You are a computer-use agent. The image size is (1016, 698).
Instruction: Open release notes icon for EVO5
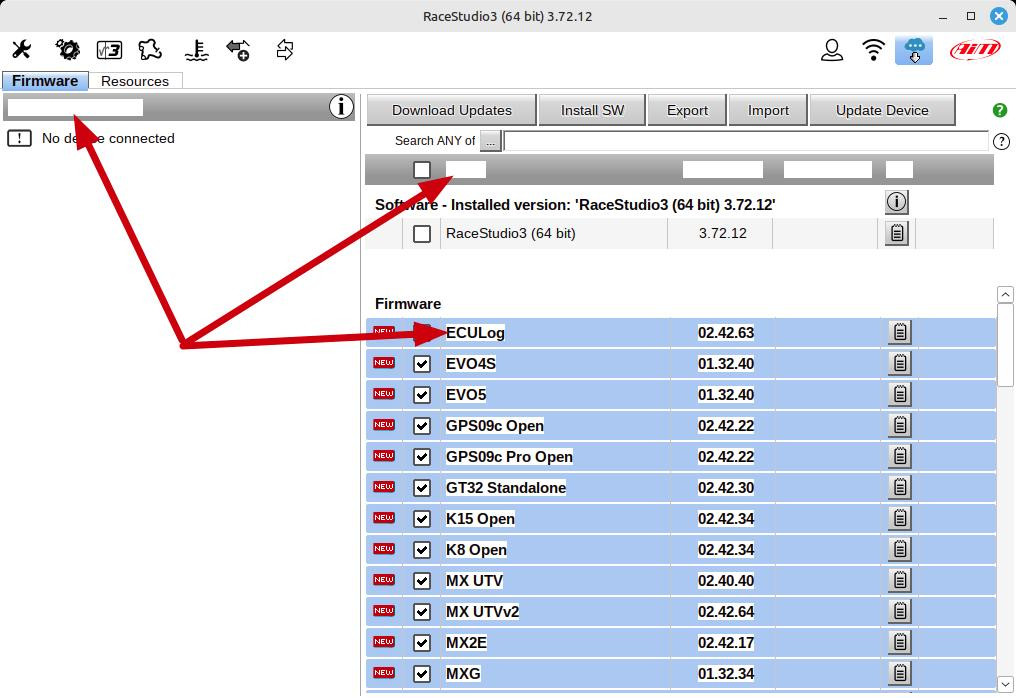pyautogui.click(x=900, y=394)
